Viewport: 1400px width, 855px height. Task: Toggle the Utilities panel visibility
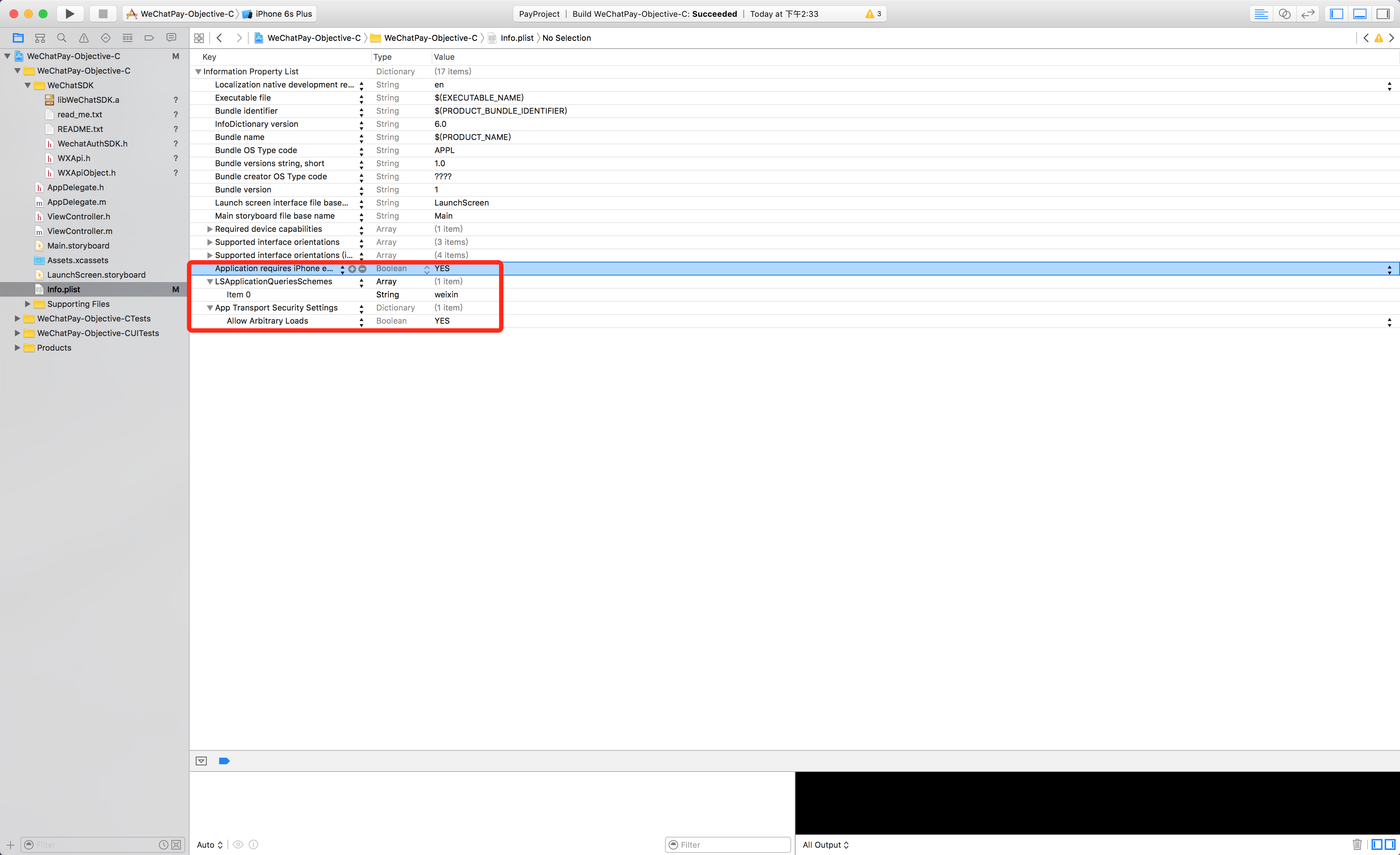click(1383, 13)
